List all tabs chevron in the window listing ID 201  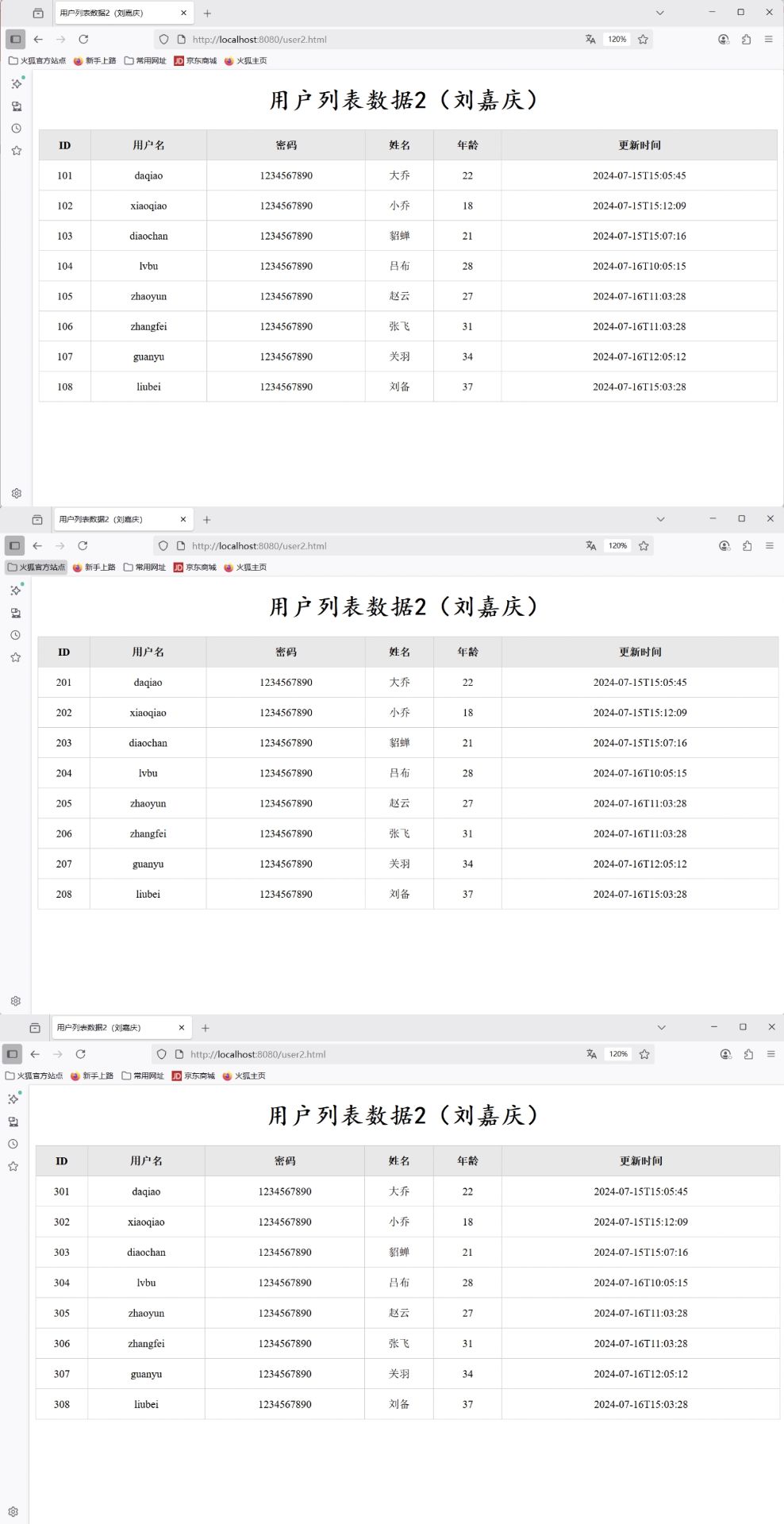point(660,519)
